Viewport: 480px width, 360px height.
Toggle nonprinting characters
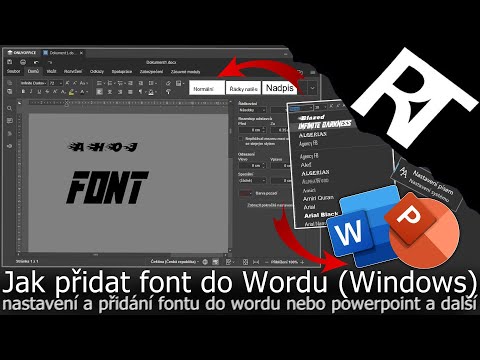click(x=140, y=92)
